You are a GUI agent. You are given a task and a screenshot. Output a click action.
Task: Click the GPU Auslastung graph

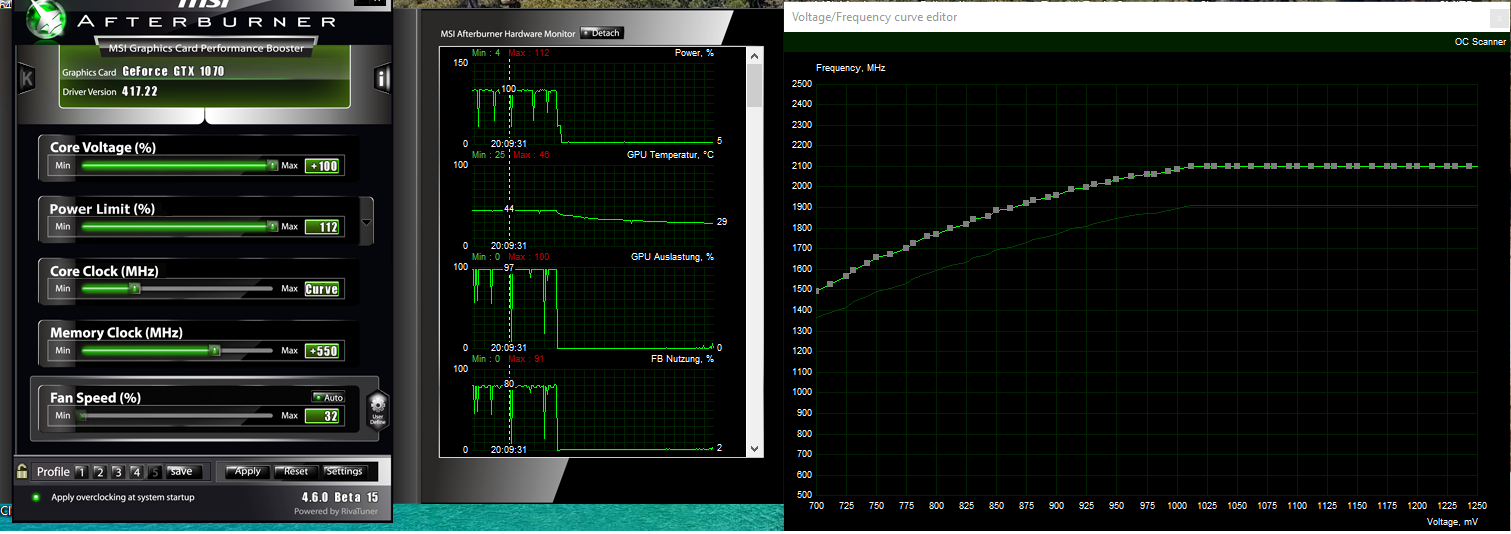pos(592,307)
